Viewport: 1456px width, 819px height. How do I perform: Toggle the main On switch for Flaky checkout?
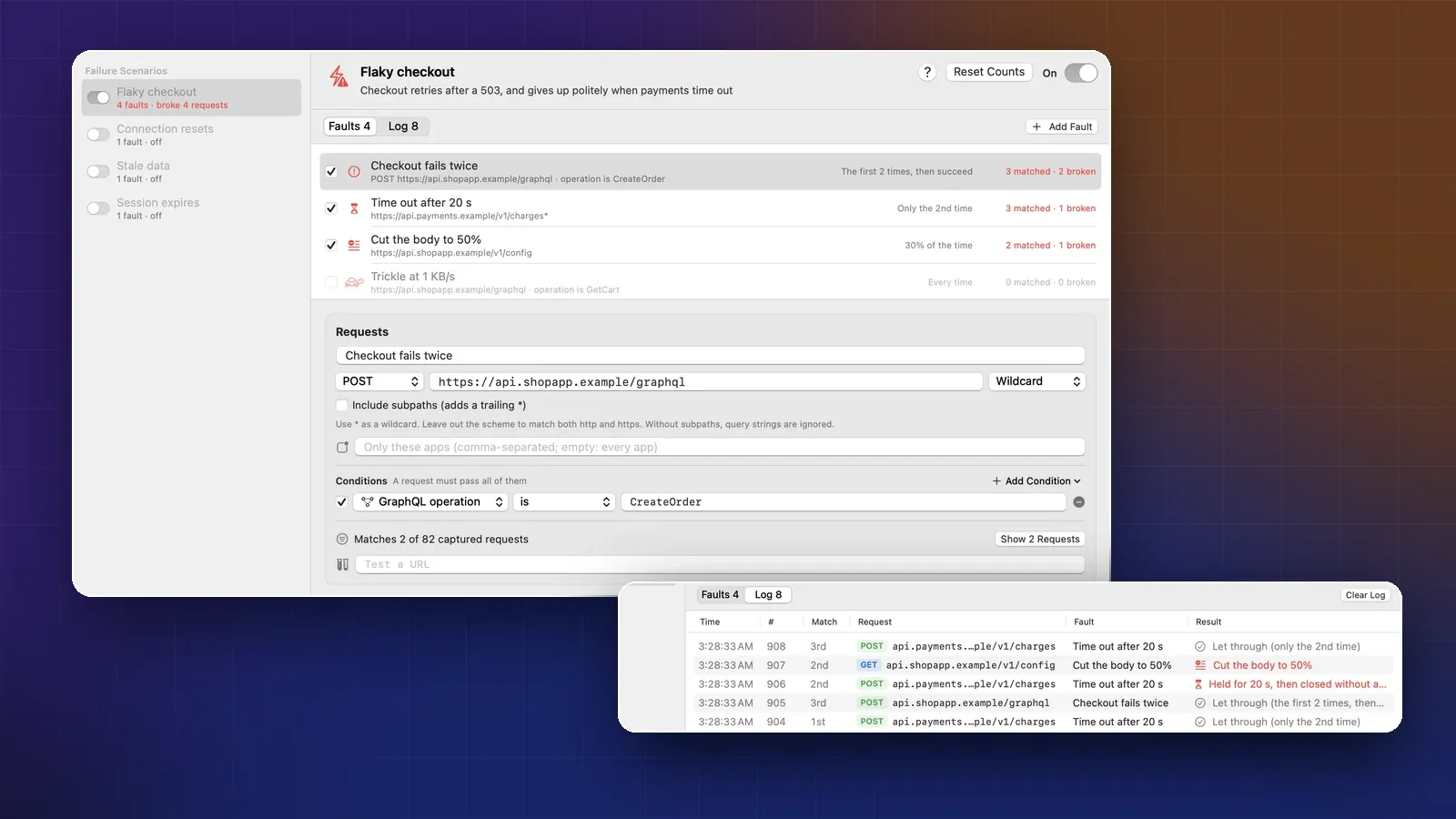tap(1081, 73)
